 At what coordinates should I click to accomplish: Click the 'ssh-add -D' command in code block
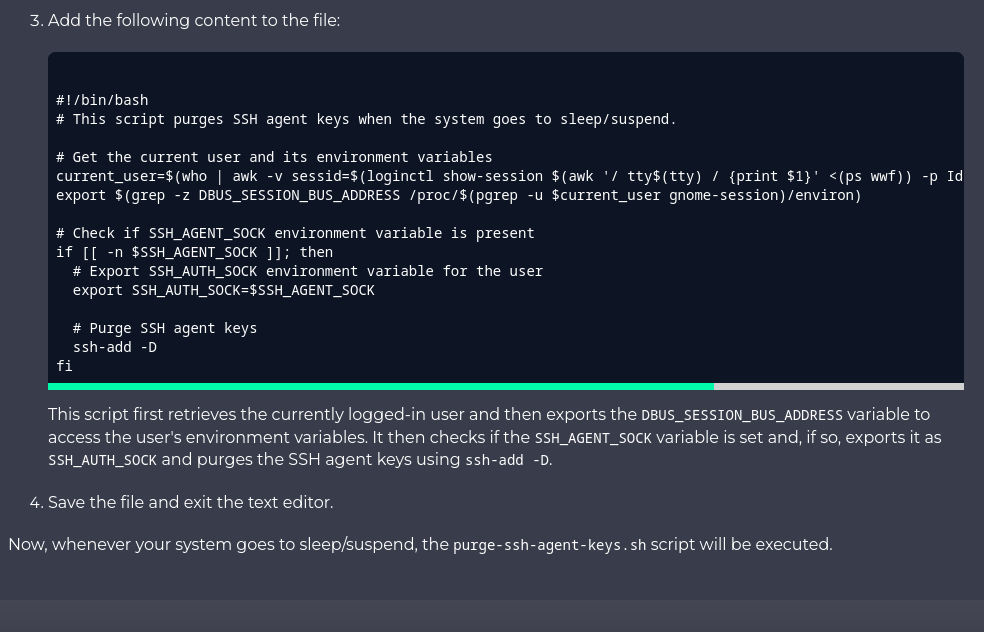(115, 347)
